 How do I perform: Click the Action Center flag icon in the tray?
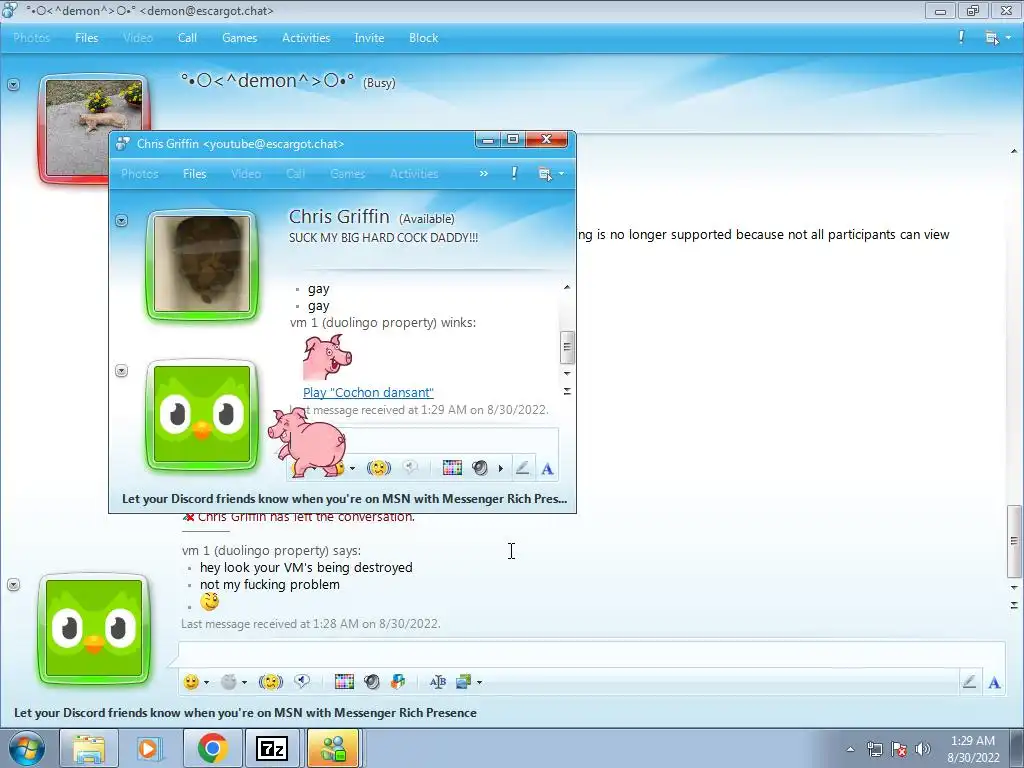pos(899,749)
